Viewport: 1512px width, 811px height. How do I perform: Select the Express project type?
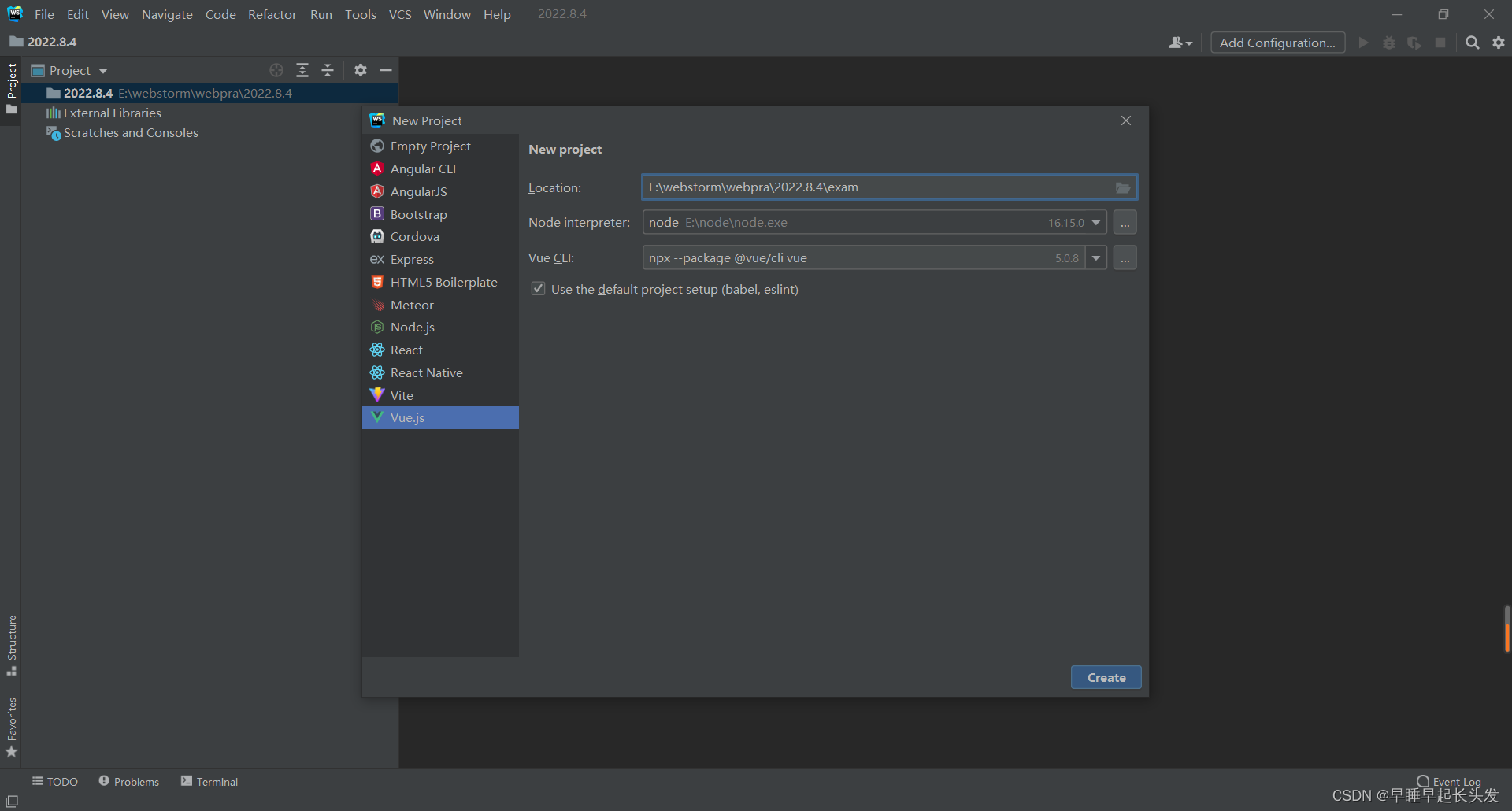(x=412, y=259)
